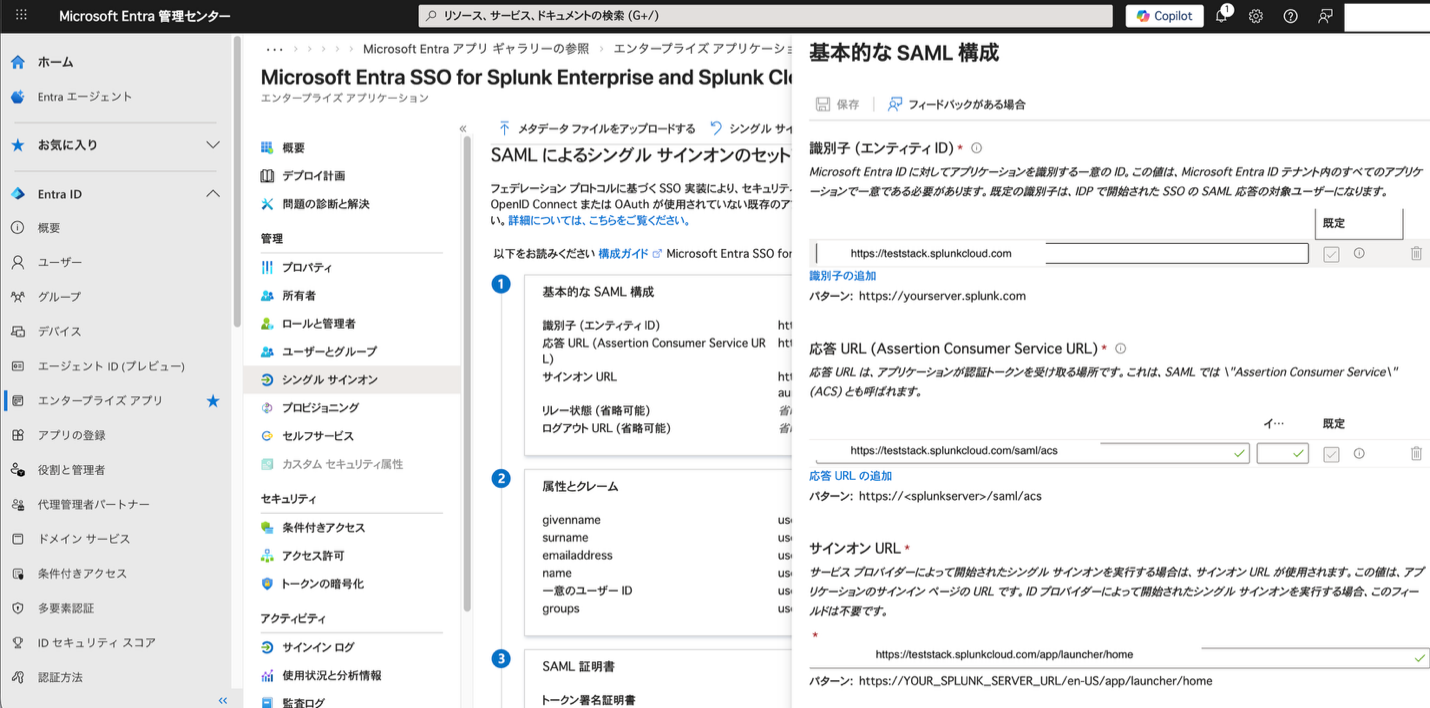Click the global search bar
This screenshot has width=1430, height=708.
[x=760, y=15]
